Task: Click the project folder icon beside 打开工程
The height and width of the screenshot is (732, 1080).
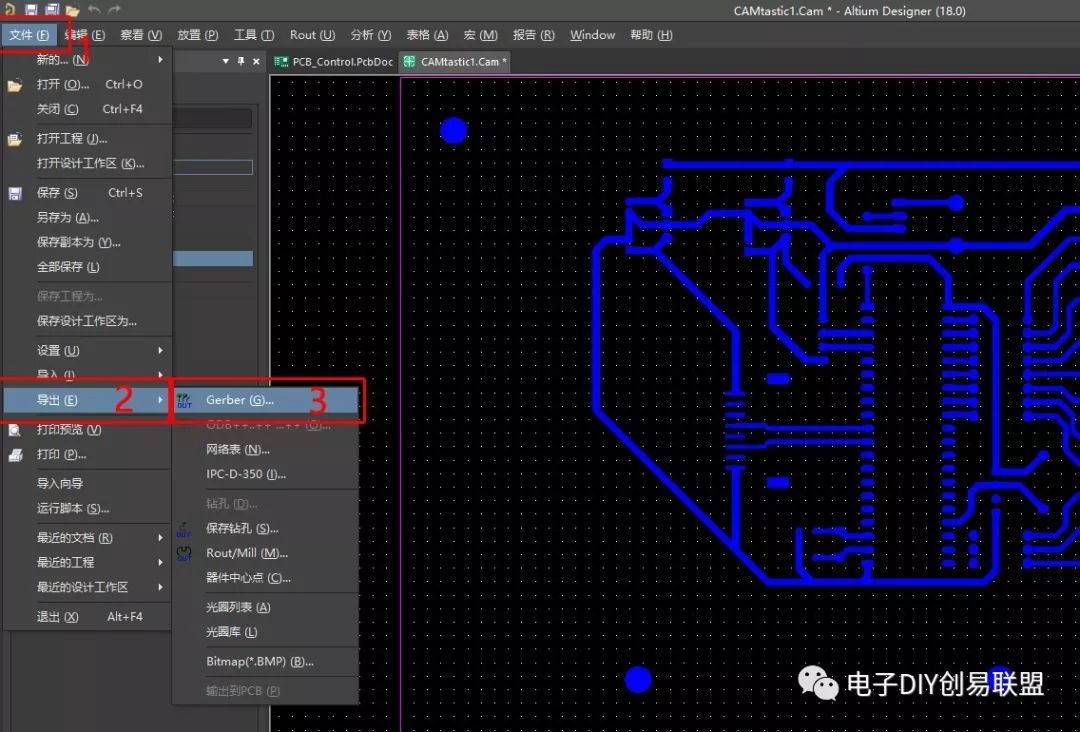Action: tap(14, 140)
